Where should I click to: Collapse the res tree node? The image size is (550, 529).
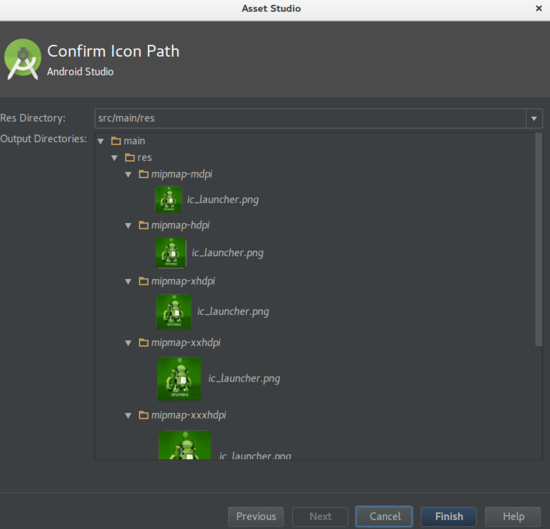(114, 158)
